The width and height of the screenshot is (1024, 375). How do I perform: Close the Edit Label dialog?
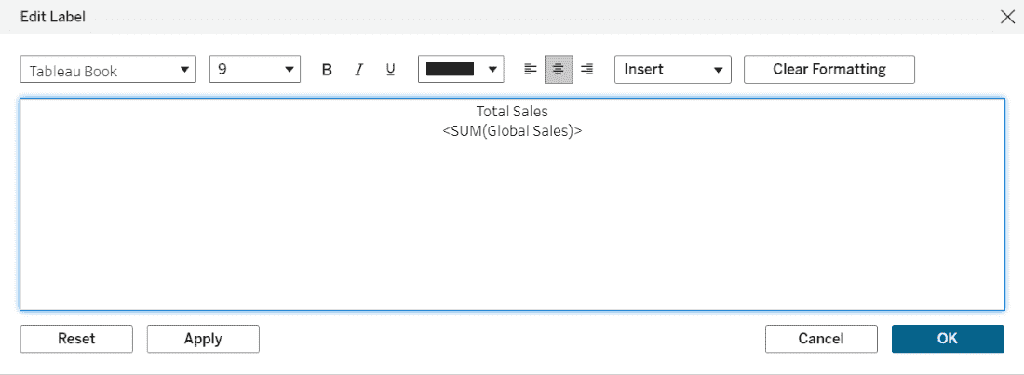click(x=1008, y=16)
